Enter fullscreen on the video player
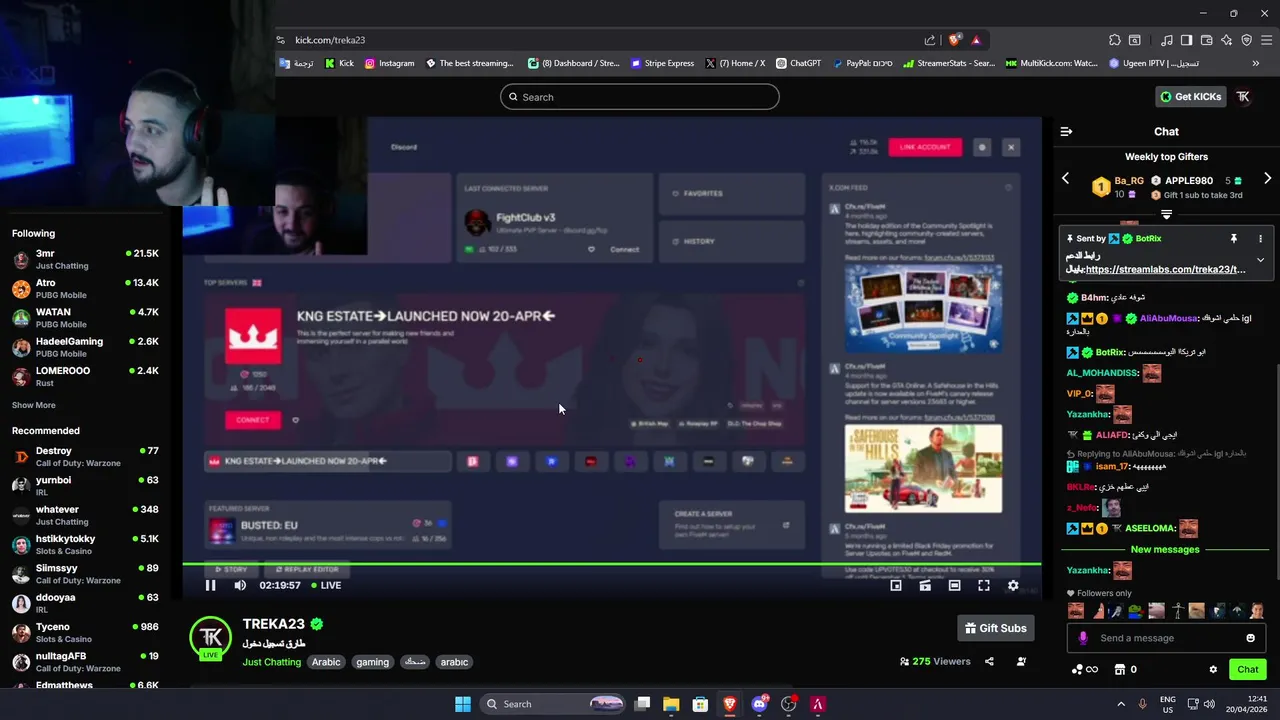Screen dimensions: 1280x720 pos(984,585)
